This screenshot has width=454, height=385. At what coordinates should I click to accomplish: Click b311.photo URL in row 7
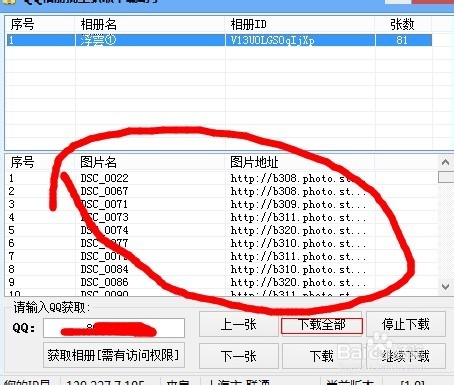tap(298, 256)
